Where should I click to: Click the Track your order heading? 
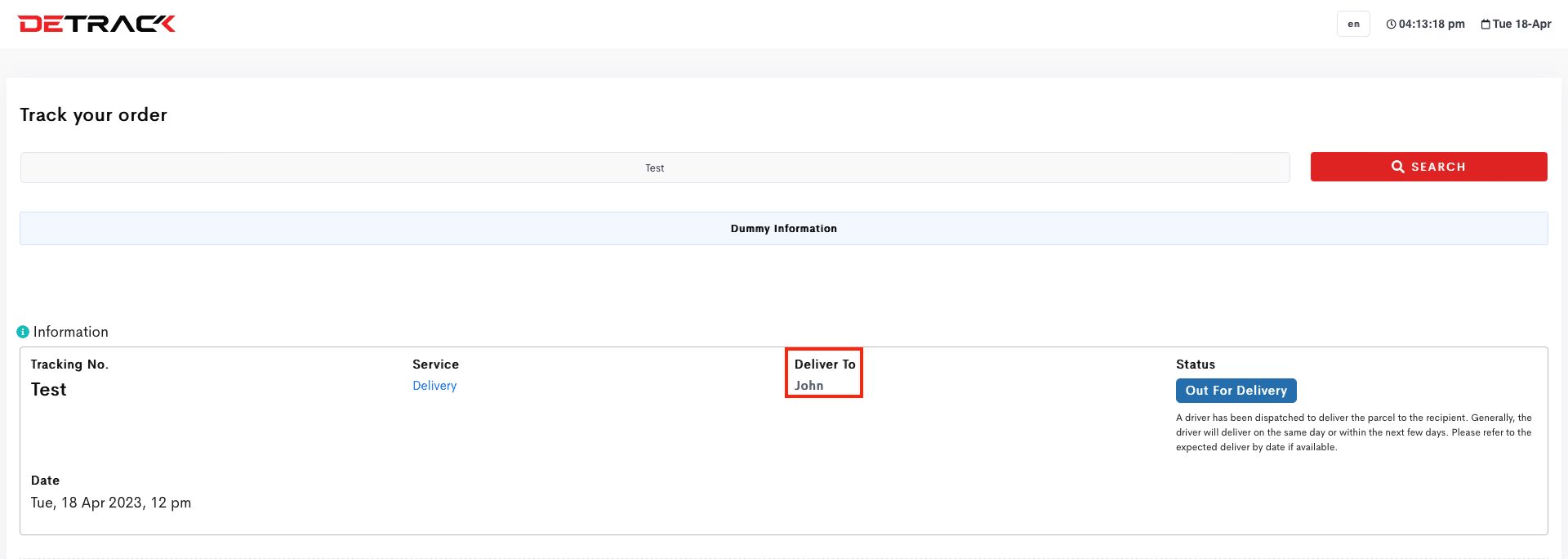[x=94, y=115]
